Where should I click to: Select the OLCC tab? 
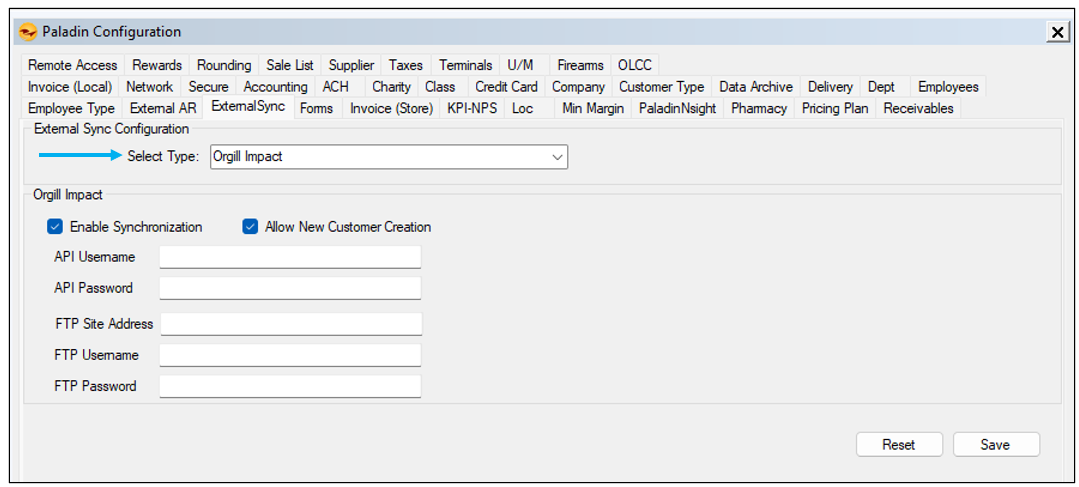click(x=634, y=65)
